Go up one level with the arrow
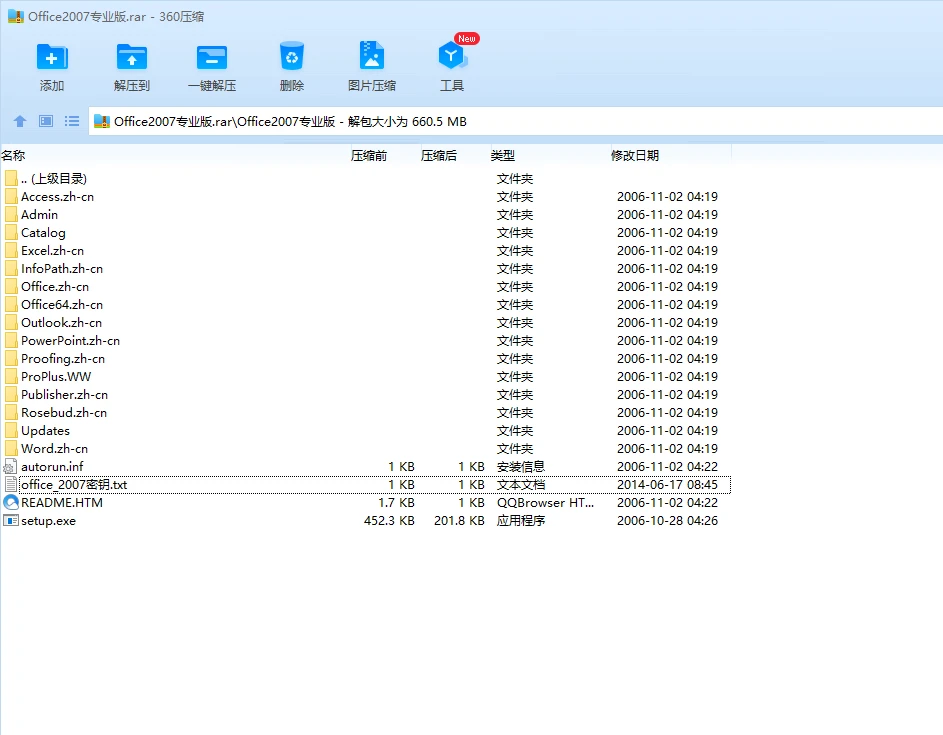 tap(20, 121)
